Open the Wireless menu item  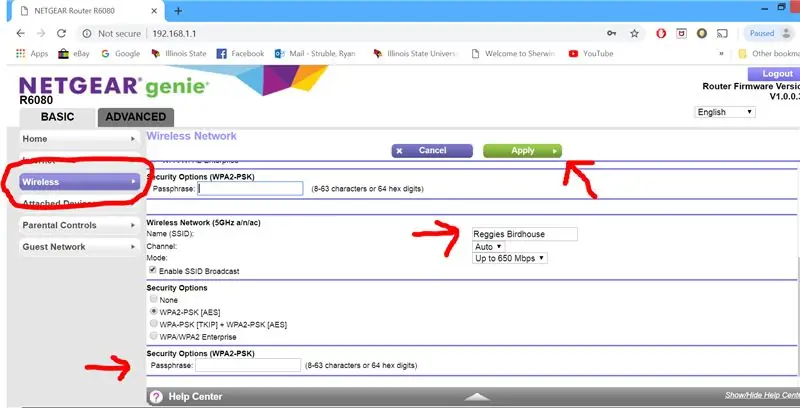coord(80,182)
